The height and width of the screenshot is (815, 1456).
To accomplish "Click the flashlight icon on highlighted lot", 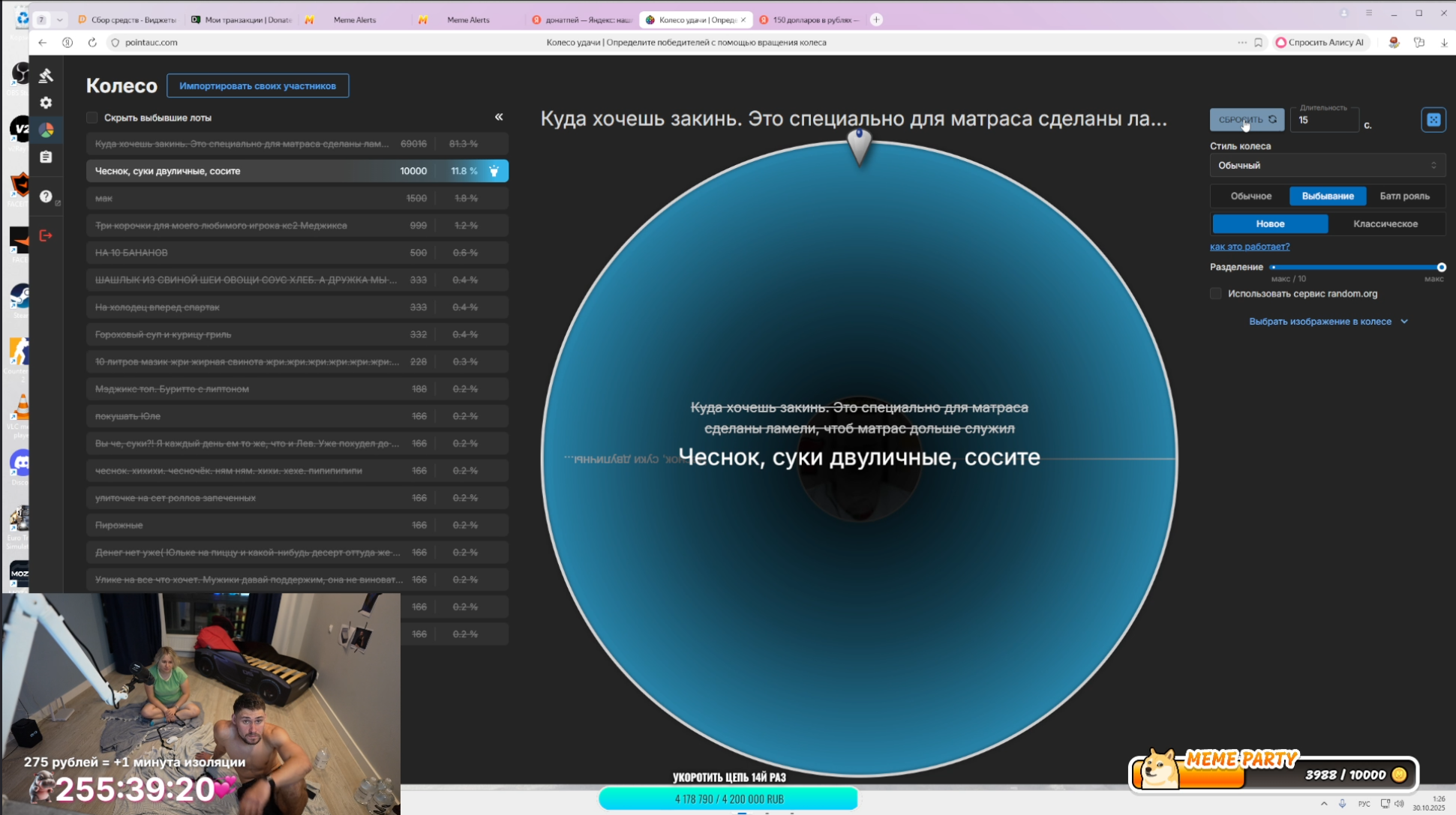I will 494,171.
